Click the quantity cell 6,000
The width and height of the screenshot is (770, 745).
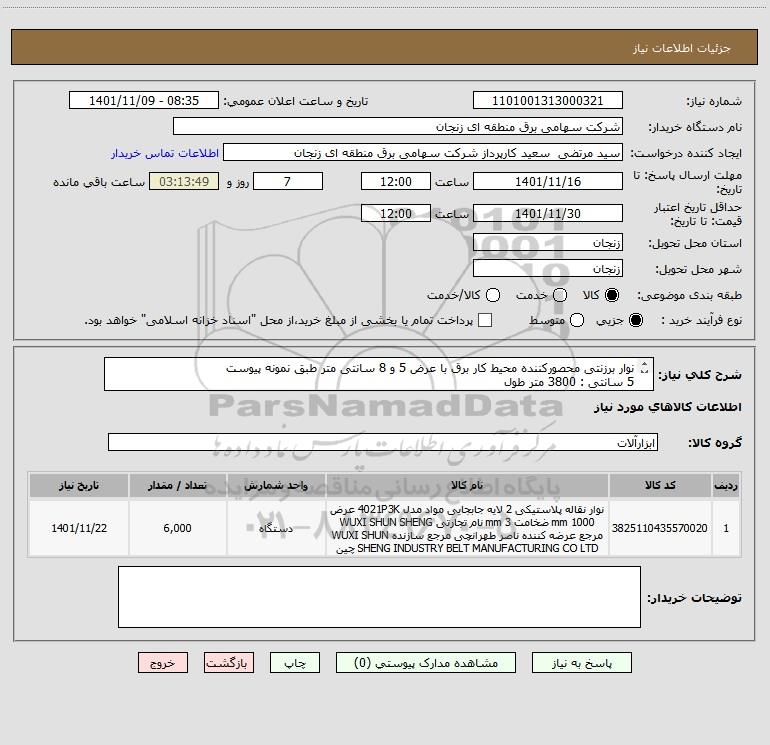(x=177, y=528)
